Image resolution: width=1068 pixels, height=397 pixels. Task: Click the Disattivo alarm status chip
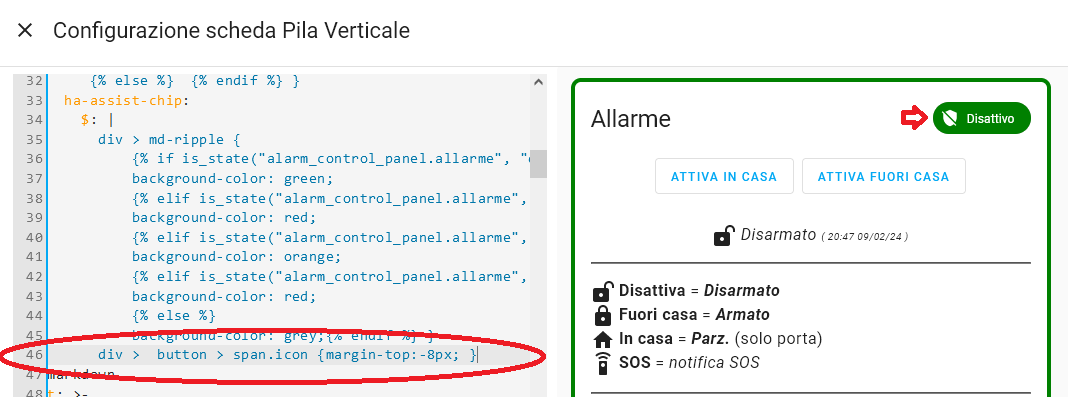981,118
